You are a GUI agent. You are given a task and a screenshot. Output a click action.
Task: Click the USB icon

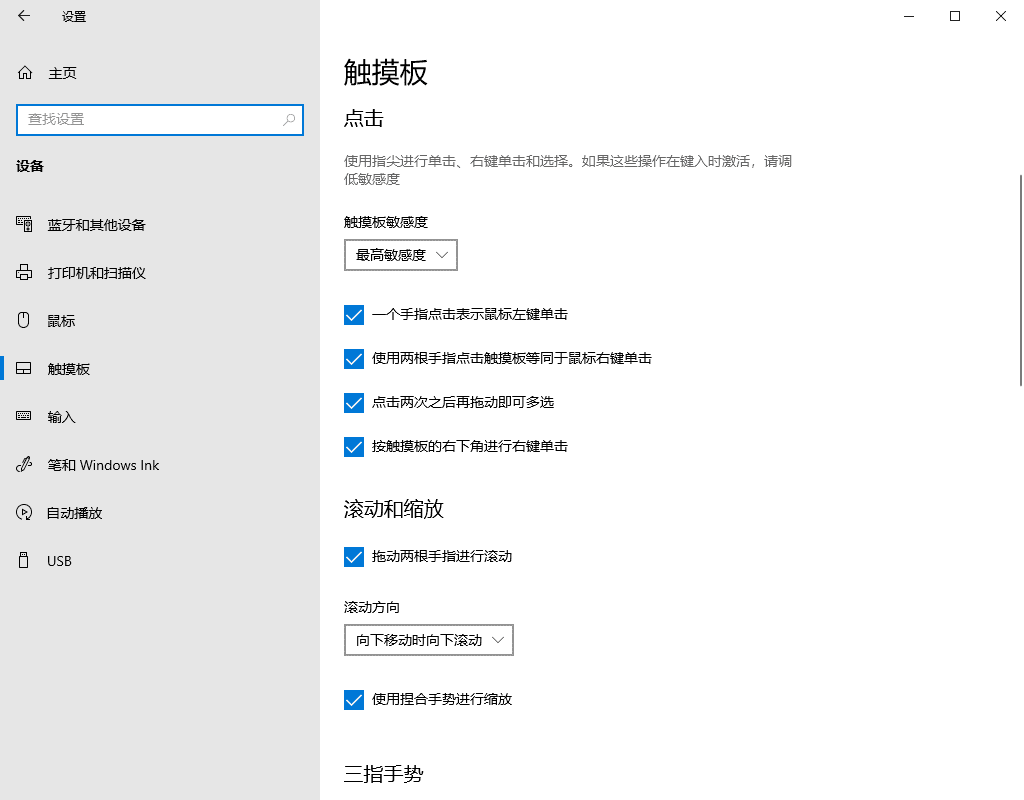click(24, 560)
